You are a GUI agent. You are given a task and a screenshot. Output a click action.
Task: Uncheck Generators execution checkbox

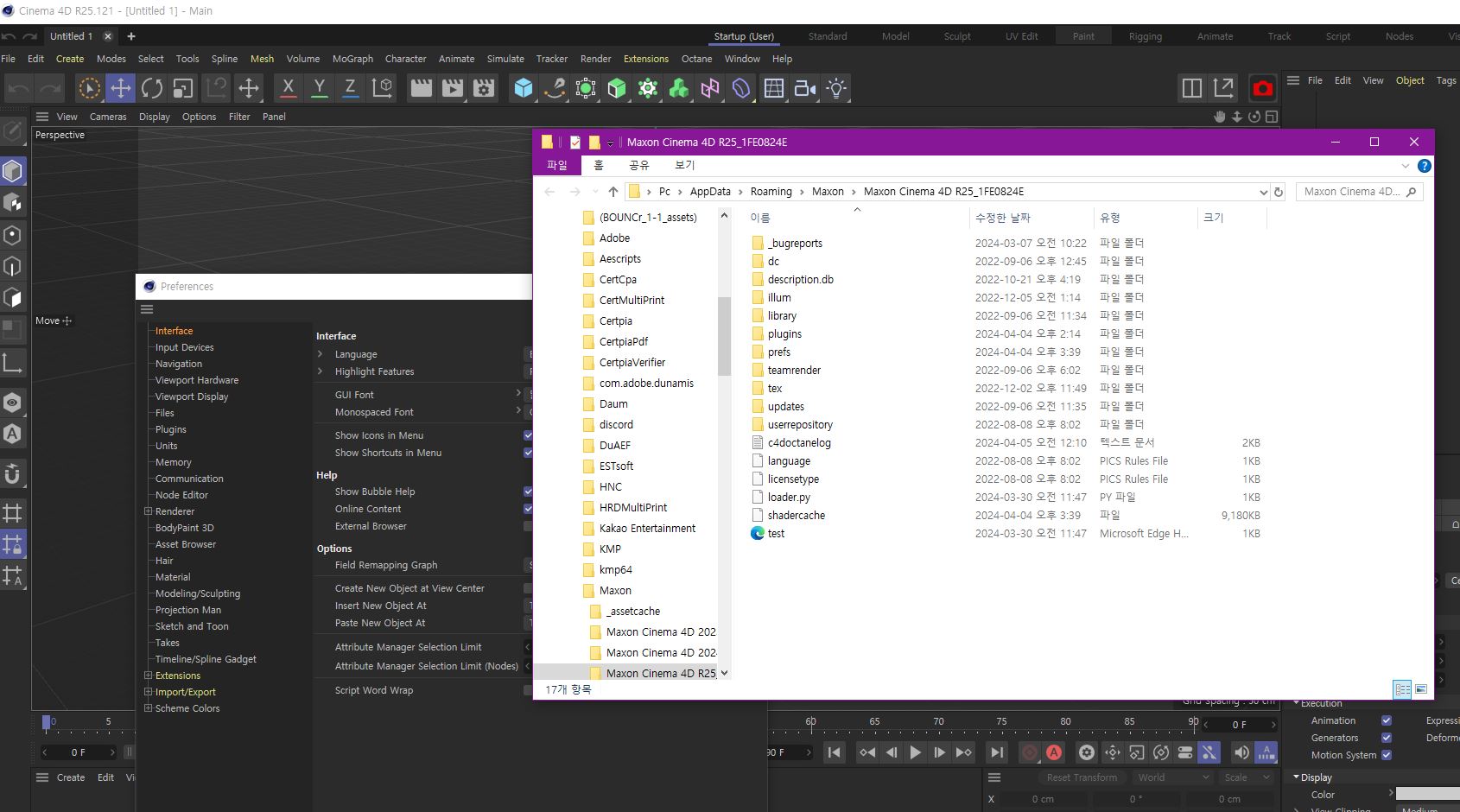1387,738
